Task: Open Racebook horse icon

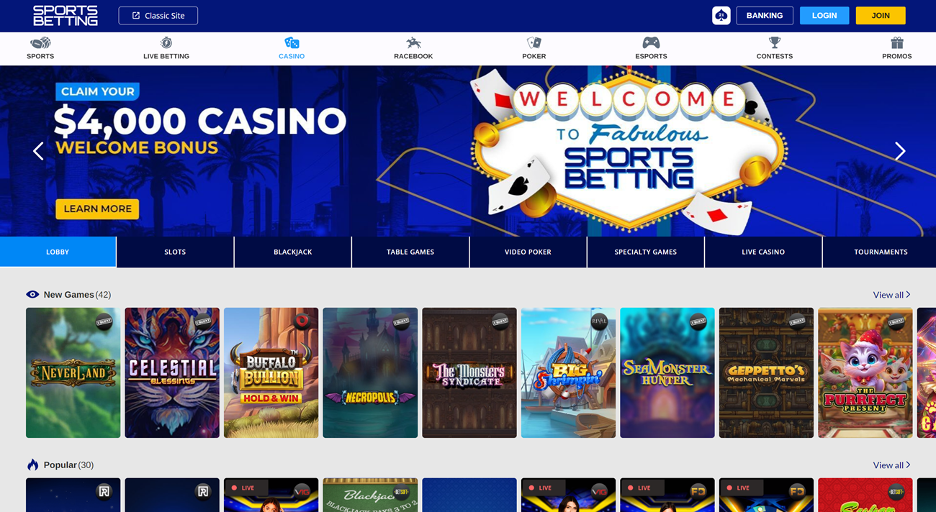Action: [x=413, y=43]
